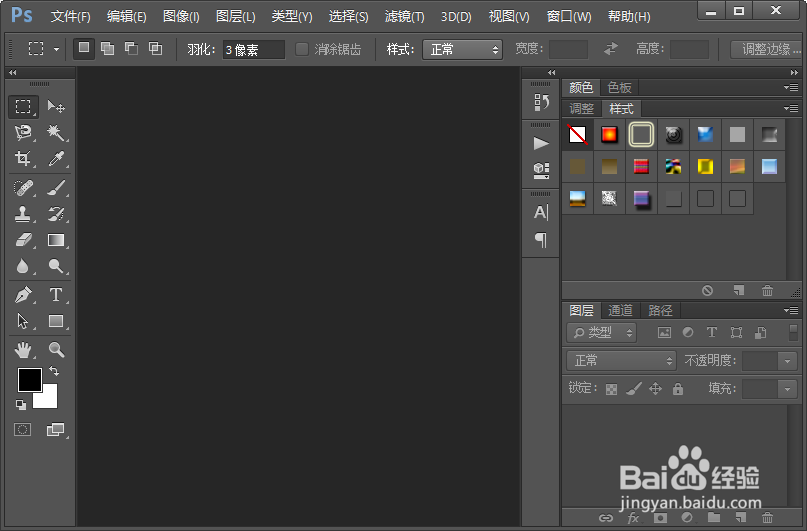807x531 pixels.
Task: Switch to the 调整 tab
Action: click(x=582, y=109)
